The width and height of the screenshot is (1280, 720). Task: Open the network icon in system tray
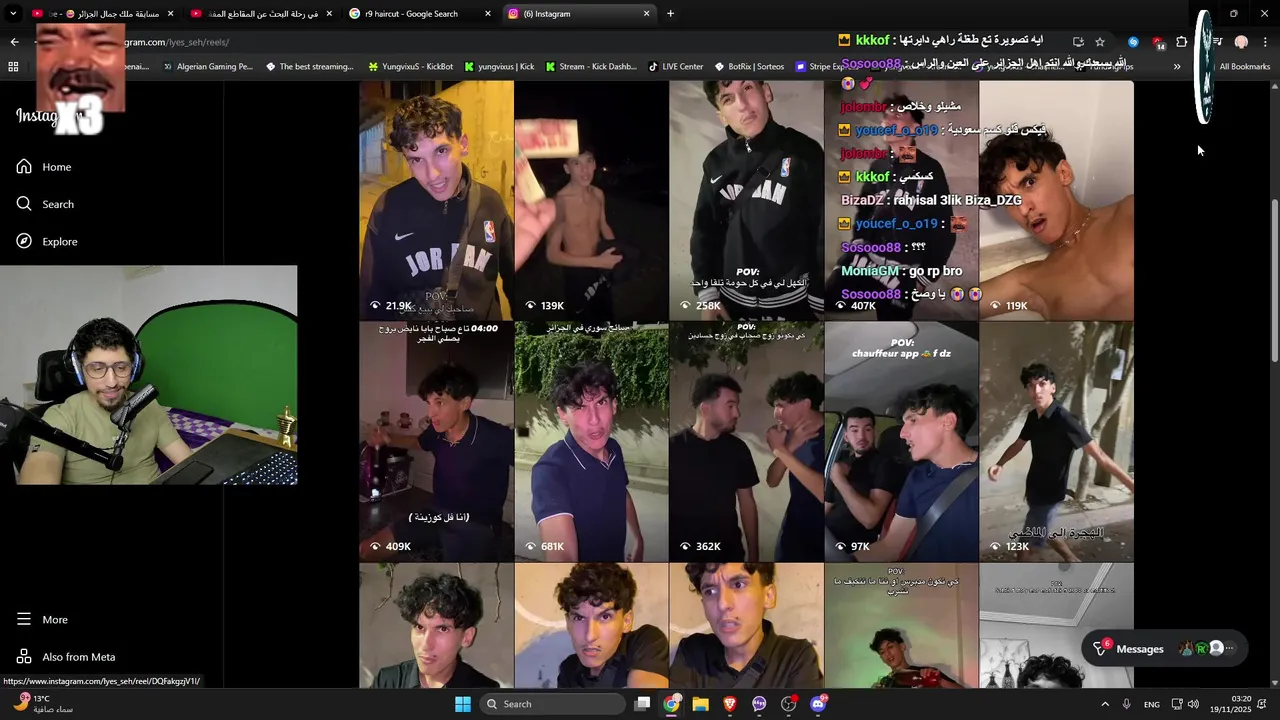click(x=1177, y=704)
